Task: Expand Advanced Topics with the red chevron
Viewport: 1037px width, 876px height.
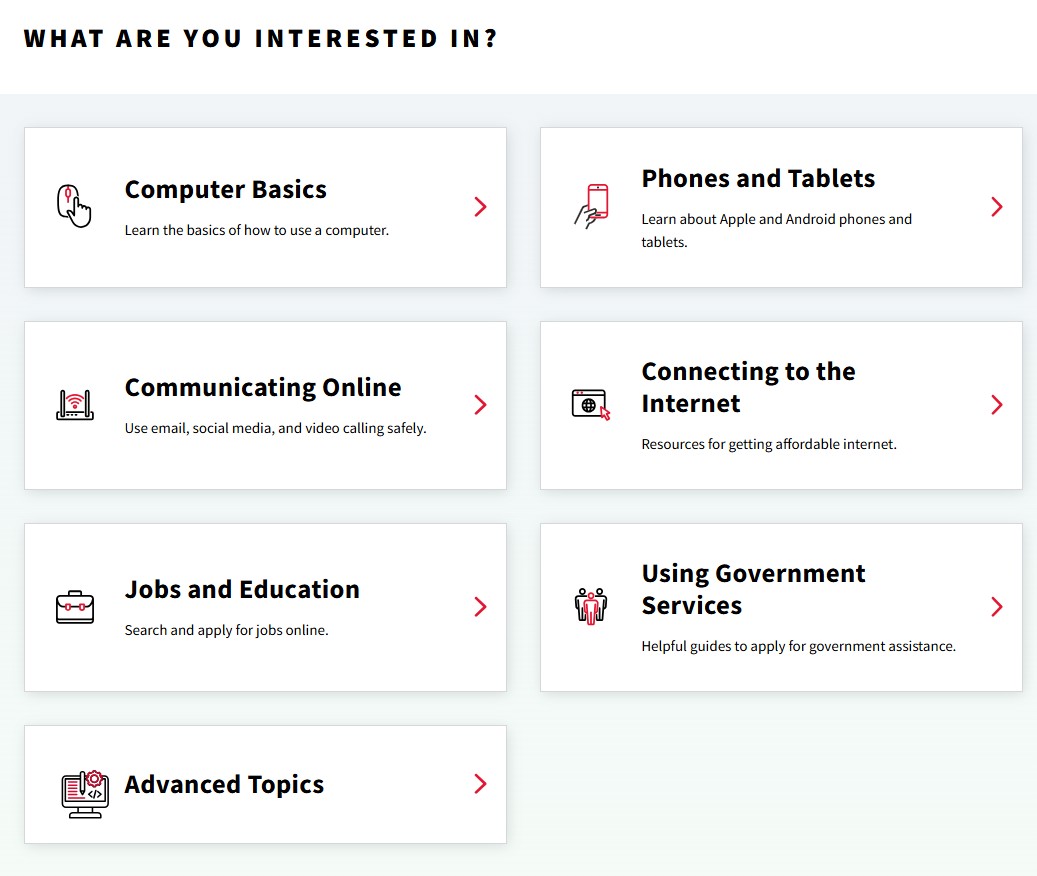Action: point(480,784)
